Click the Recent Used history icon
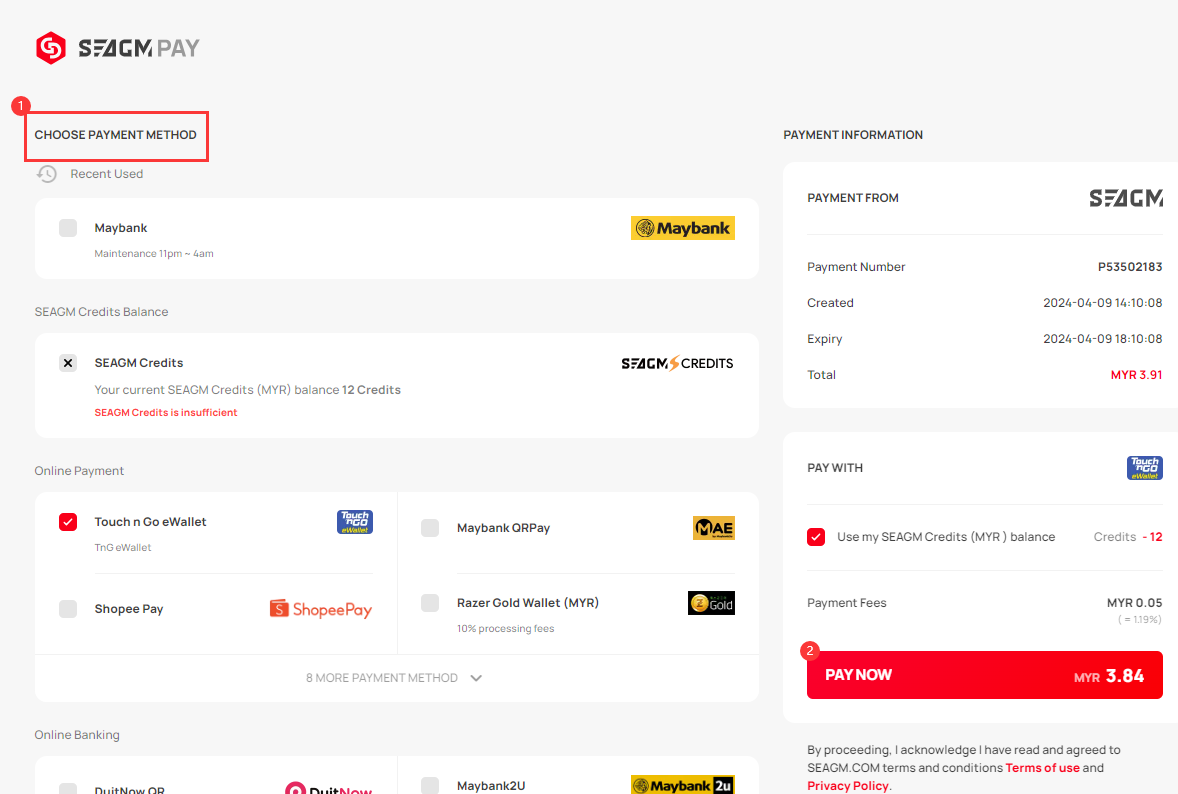The image size is (1178, 794). 47,174
